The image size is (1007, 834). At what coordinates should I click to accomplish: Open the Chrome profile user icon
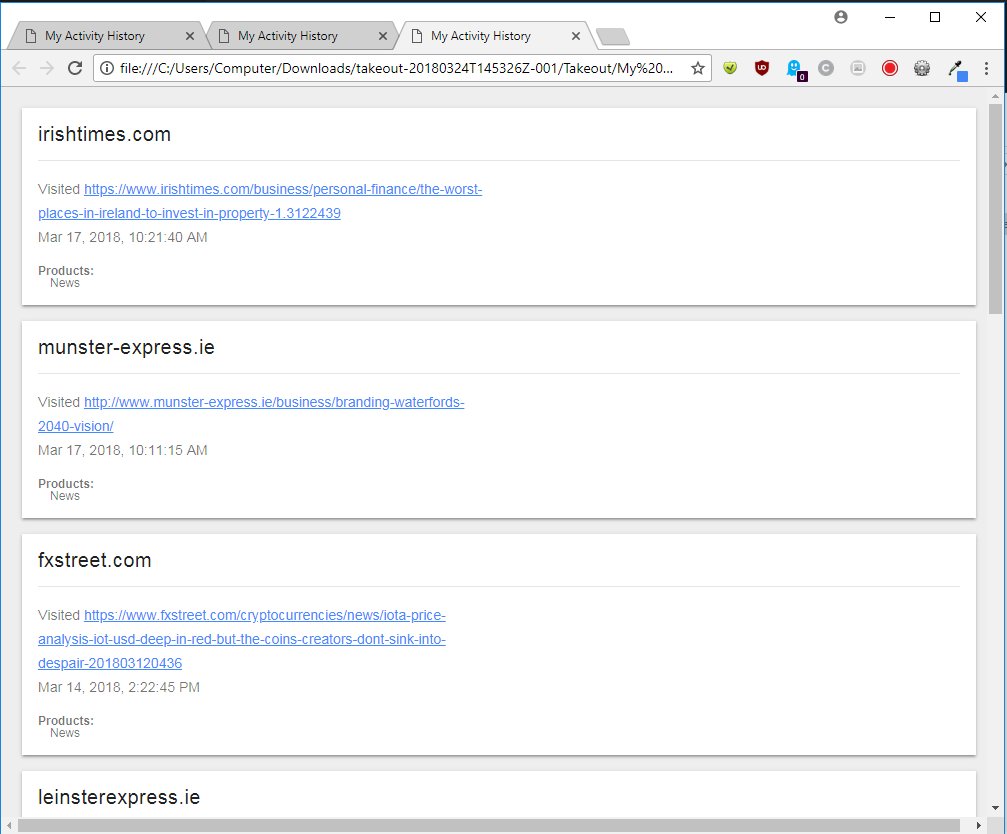pos(841,17)
